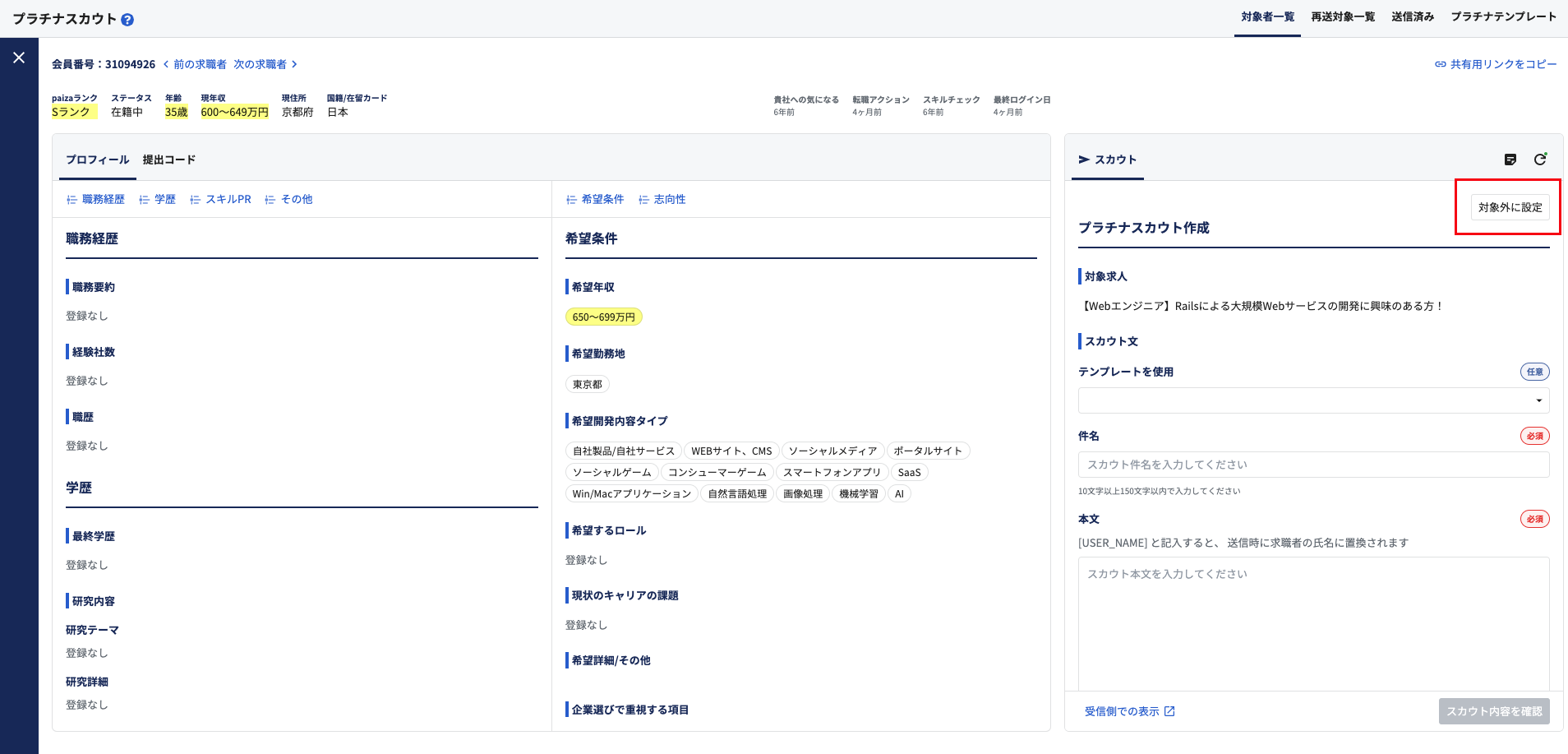This screenshot has height=754, width=1568.
Task: Open the 再送対象一覧 tab
Action: pos(1343,16)
